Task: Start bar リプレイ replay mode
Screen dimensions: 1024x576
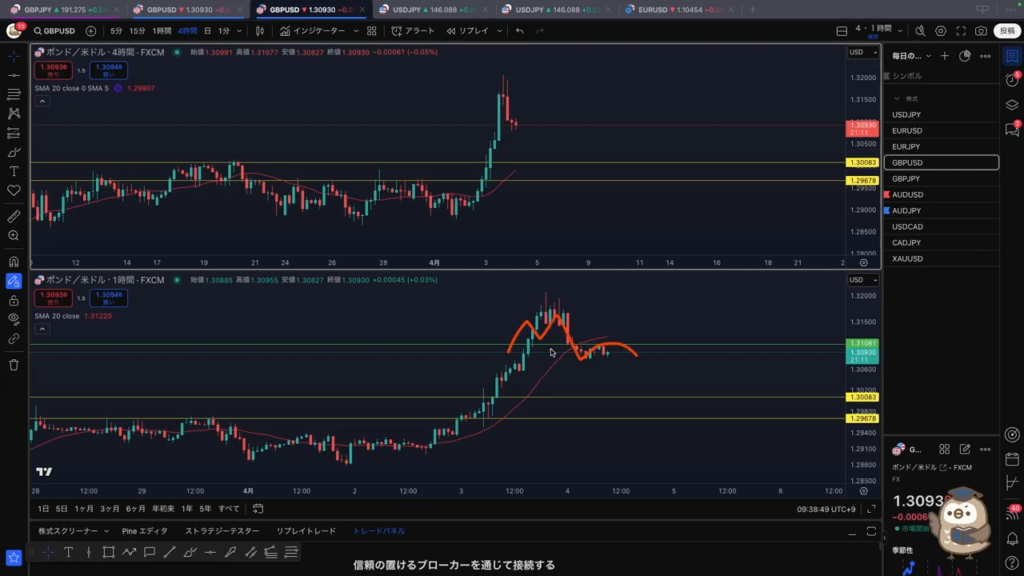Action: point(467,31)
